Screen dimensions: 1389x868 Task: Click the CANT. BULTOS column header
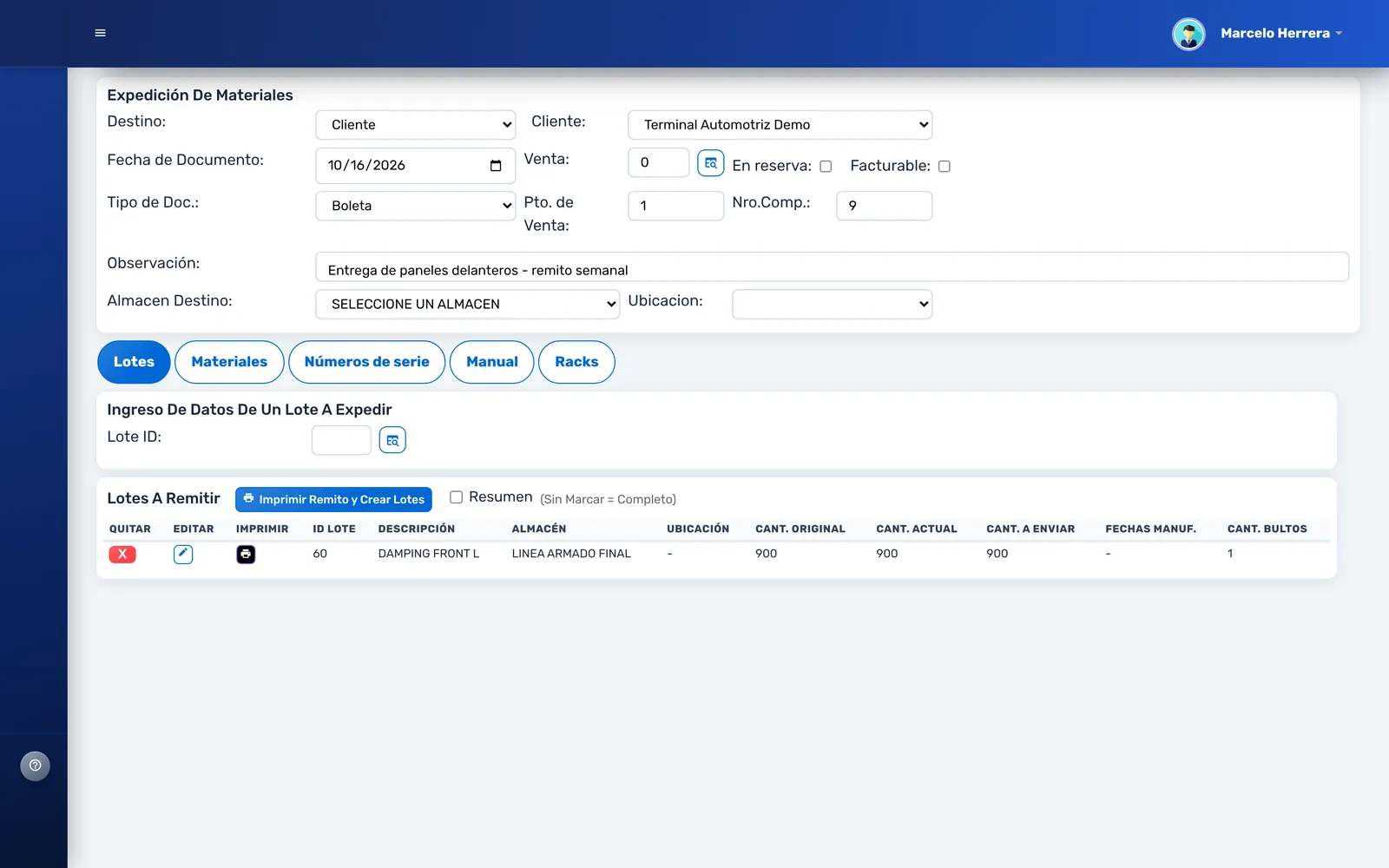tap(1267, 529)
